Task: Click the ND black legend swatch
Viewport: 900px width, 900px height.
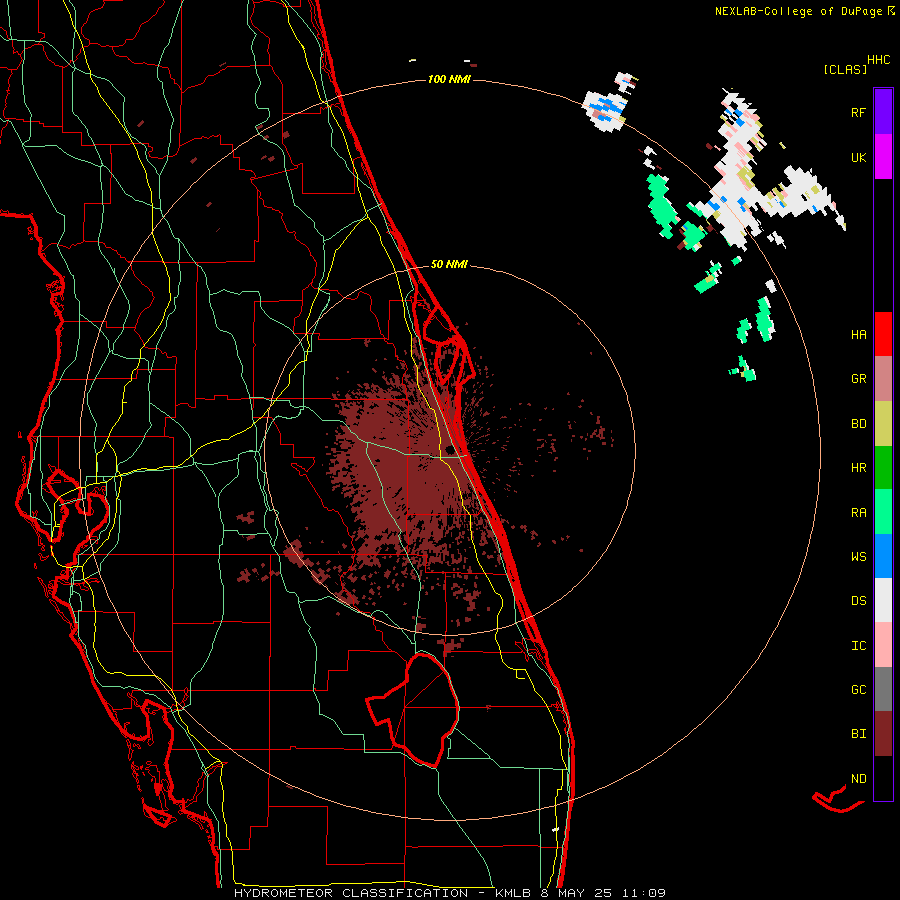Action: point(883,778)
